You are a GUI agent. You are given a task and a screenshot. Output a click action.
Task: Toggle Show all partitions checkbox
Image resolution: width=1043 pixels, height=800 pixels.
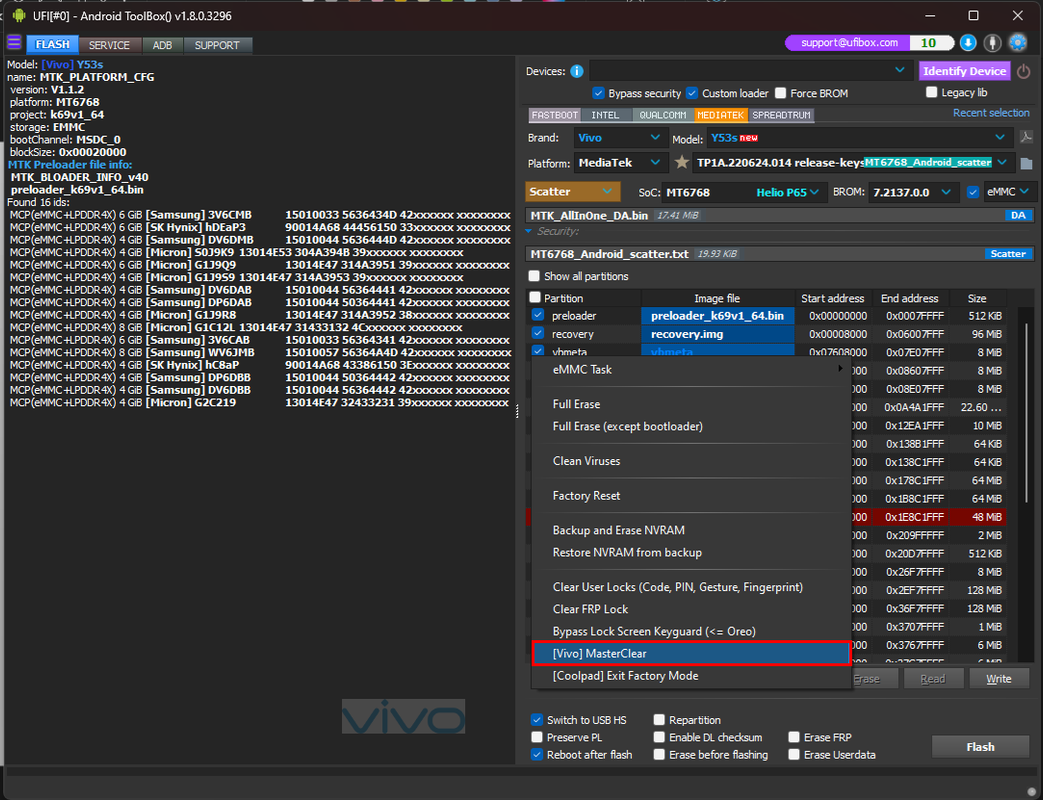[x=533, y=276]
